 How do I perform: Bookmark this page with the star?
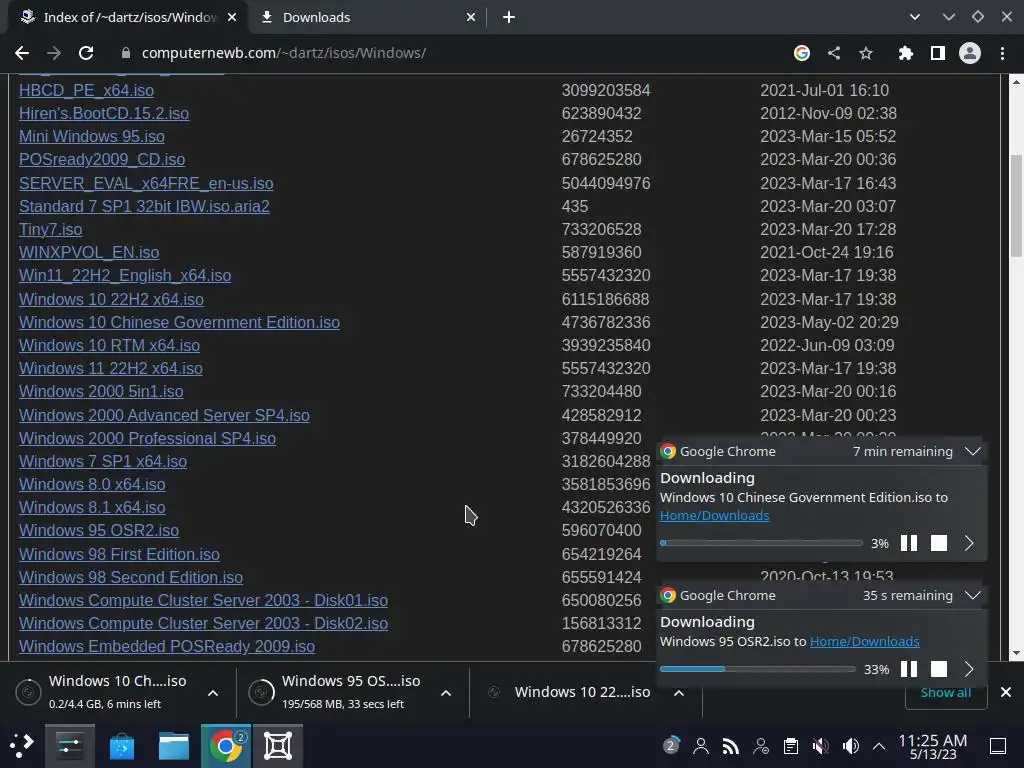866,53
